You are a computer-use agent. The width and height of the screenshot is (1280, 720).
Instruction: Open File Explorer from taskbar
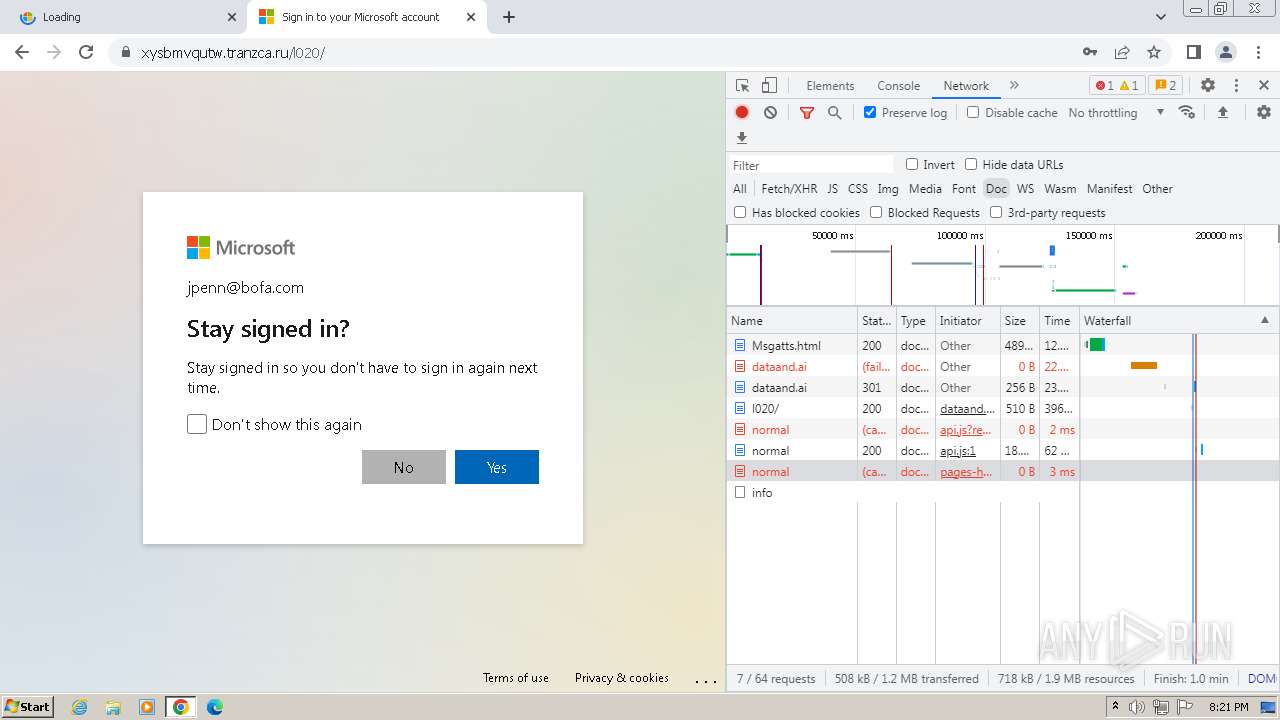(113, 707)
